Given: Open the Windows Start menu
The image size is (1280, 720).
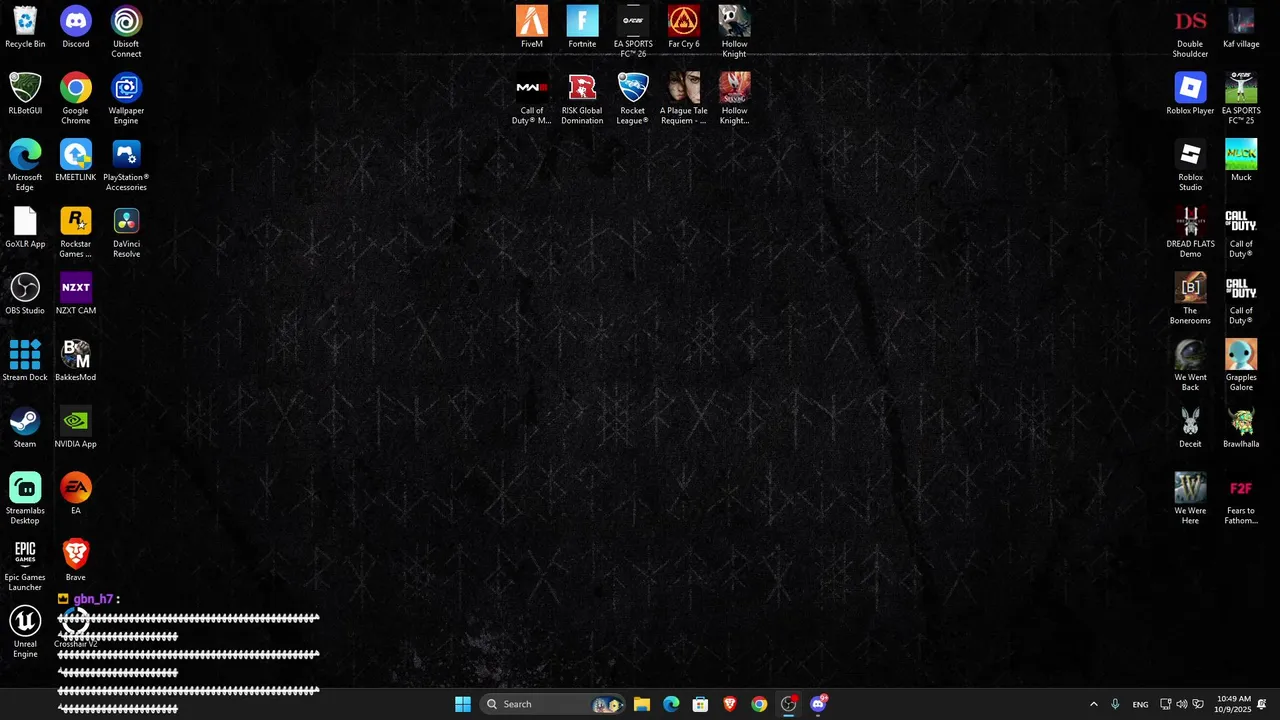Looking at the screenshot, I should click(x=463, y=704).
